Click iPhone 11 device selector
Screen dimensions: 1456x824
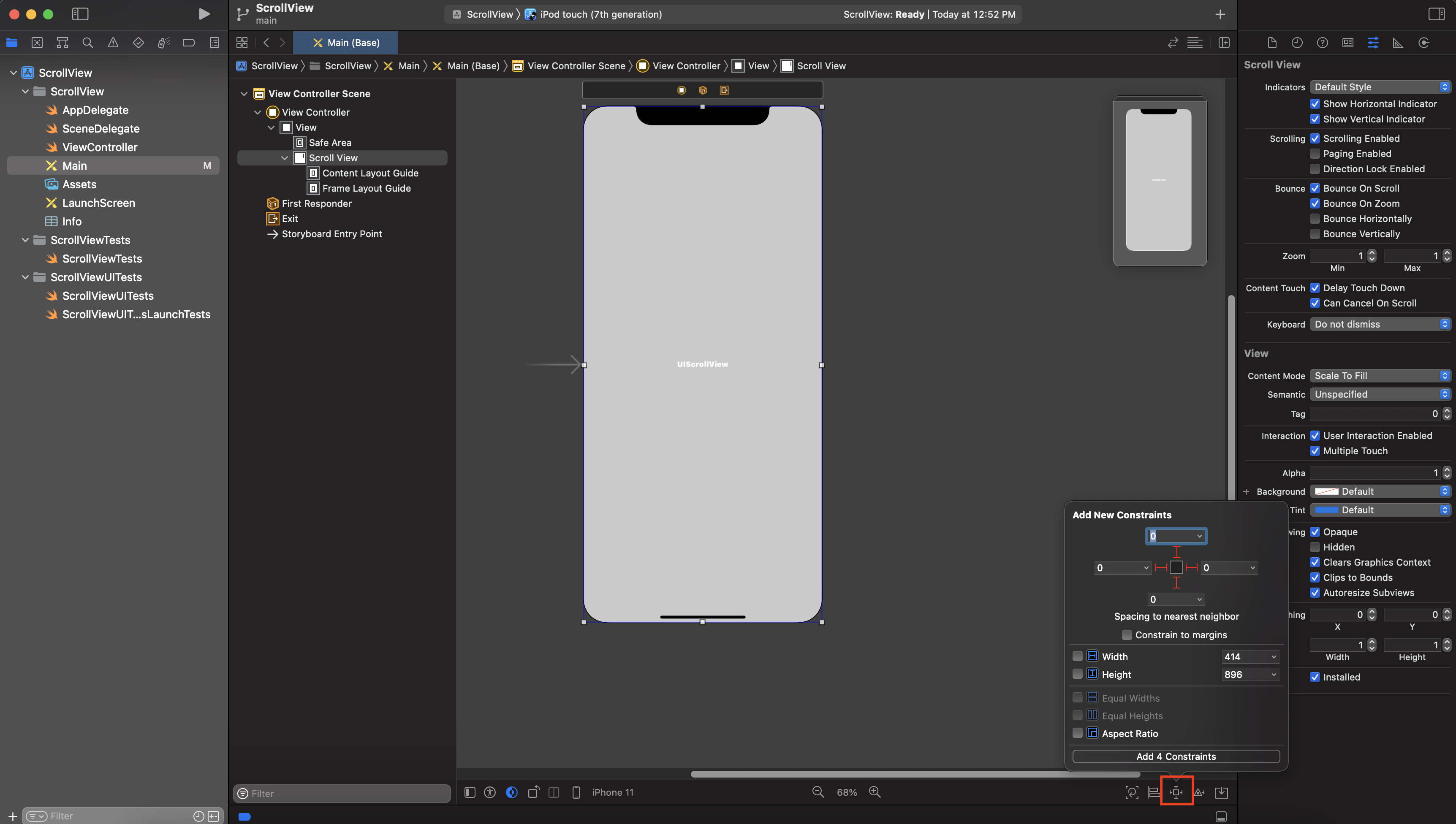613,792
